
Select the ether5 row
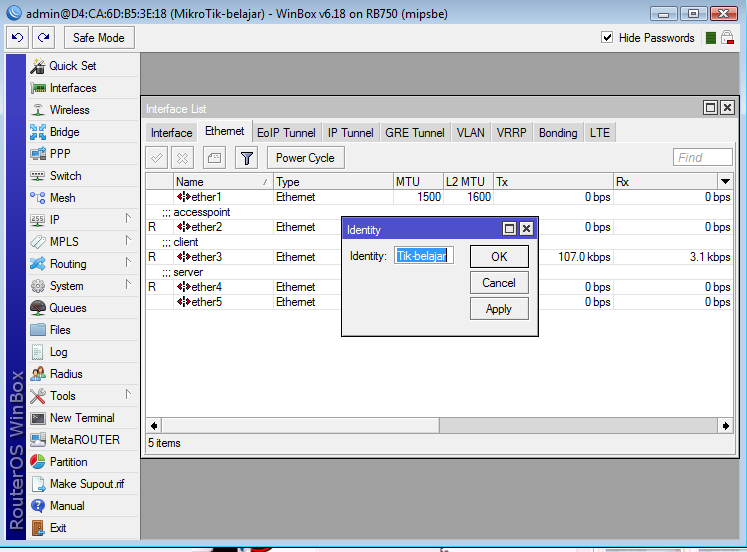coord(439,302)
